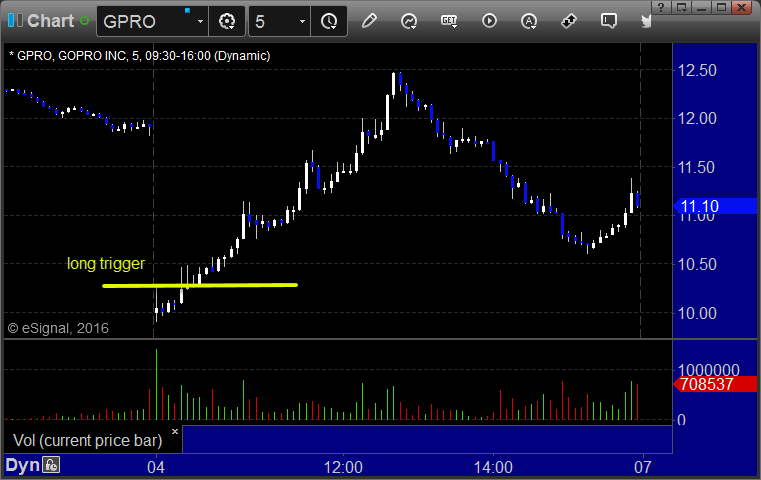
Task: Click the blue link bars icon beside Chart
Action: point(15,20)
